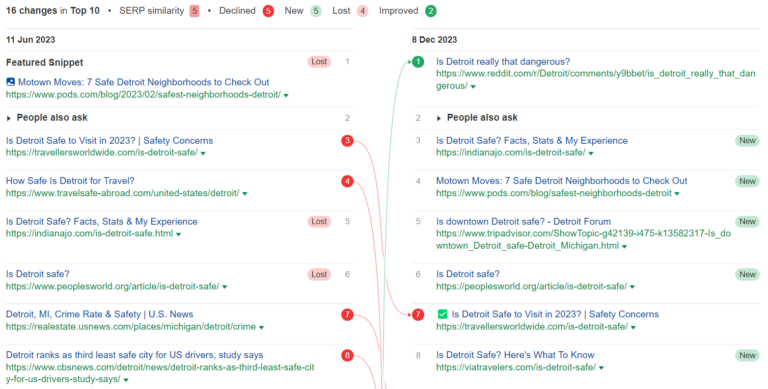Click New tag on indianajo.com December row
Screen dimensions: 768x389
(747, 141)
